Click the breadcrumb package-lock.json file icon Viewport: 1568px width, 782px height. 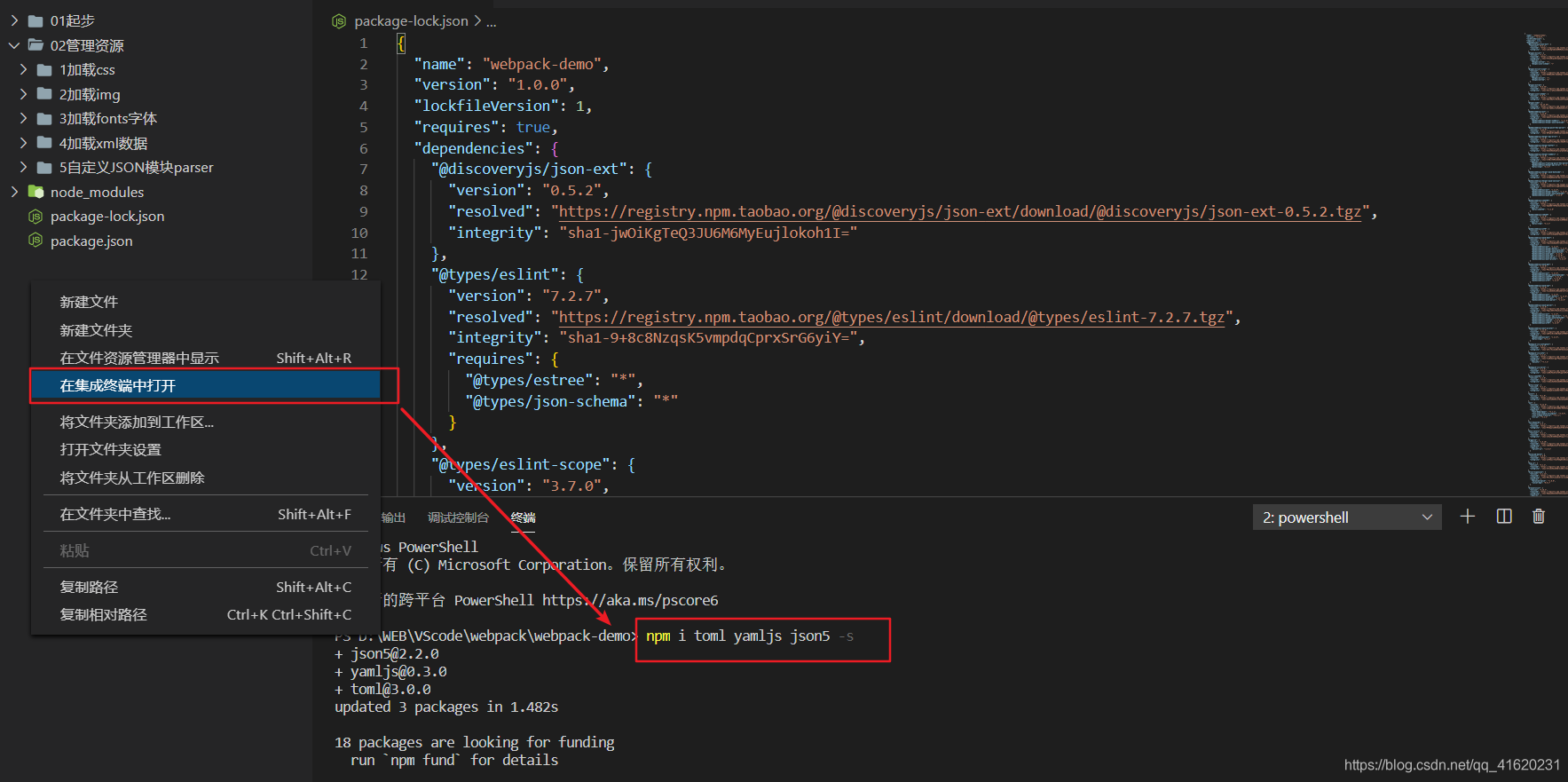click(339, 20)
